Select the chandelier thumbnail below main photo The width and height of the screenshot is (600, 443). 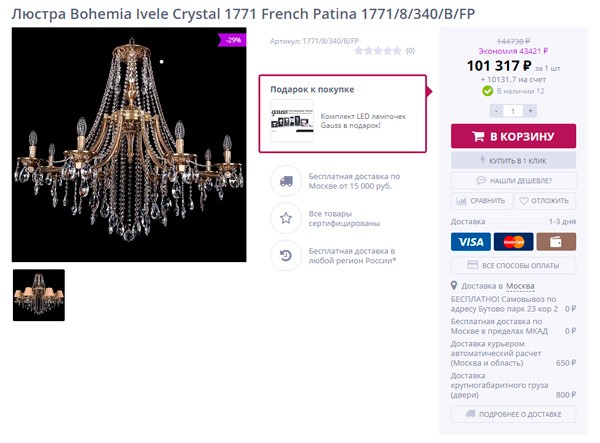tap(39, 295)
